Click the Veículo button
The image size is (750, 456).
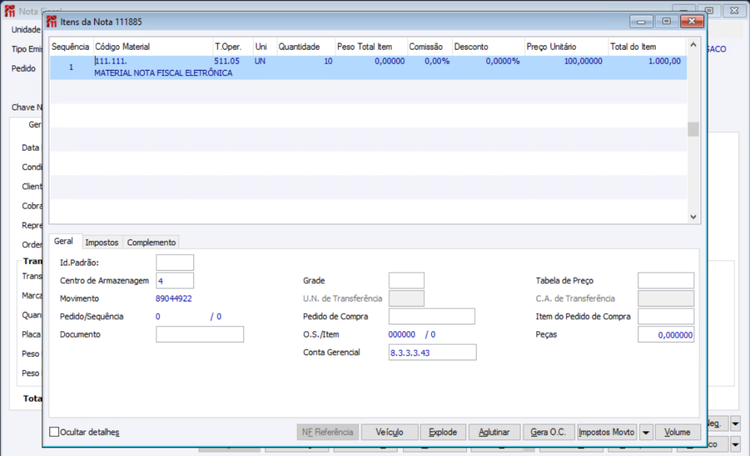389,432
